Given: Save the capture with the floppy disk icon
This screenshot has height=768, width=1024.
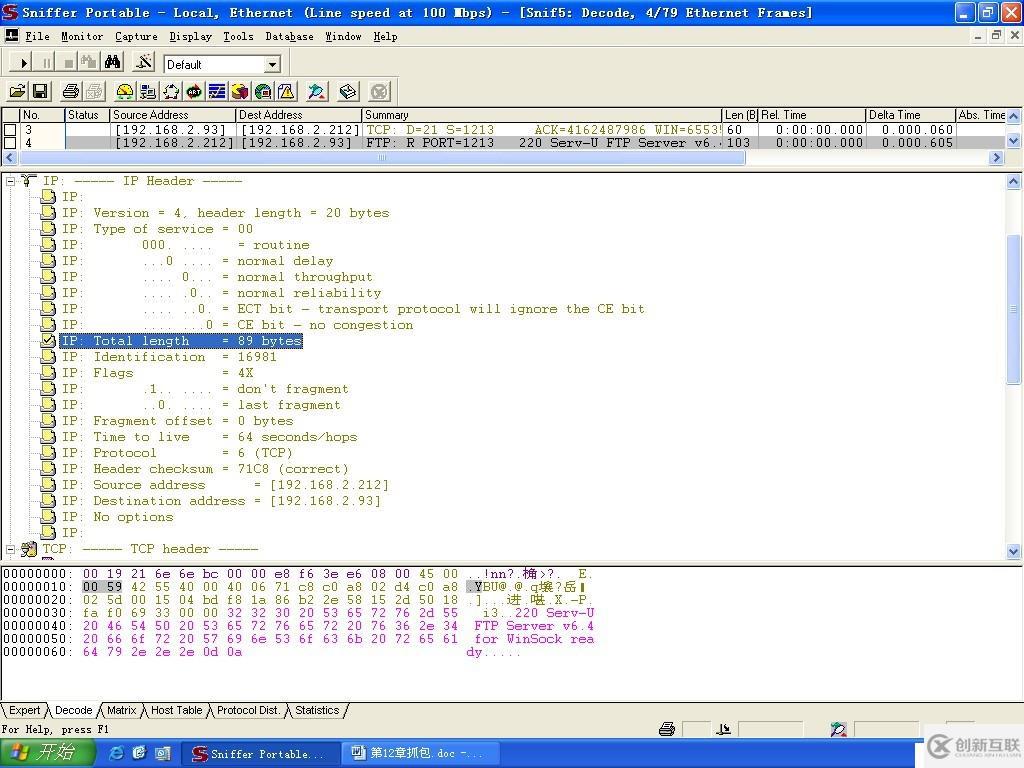Looking at the screenshot, I should tap(40, 91).
